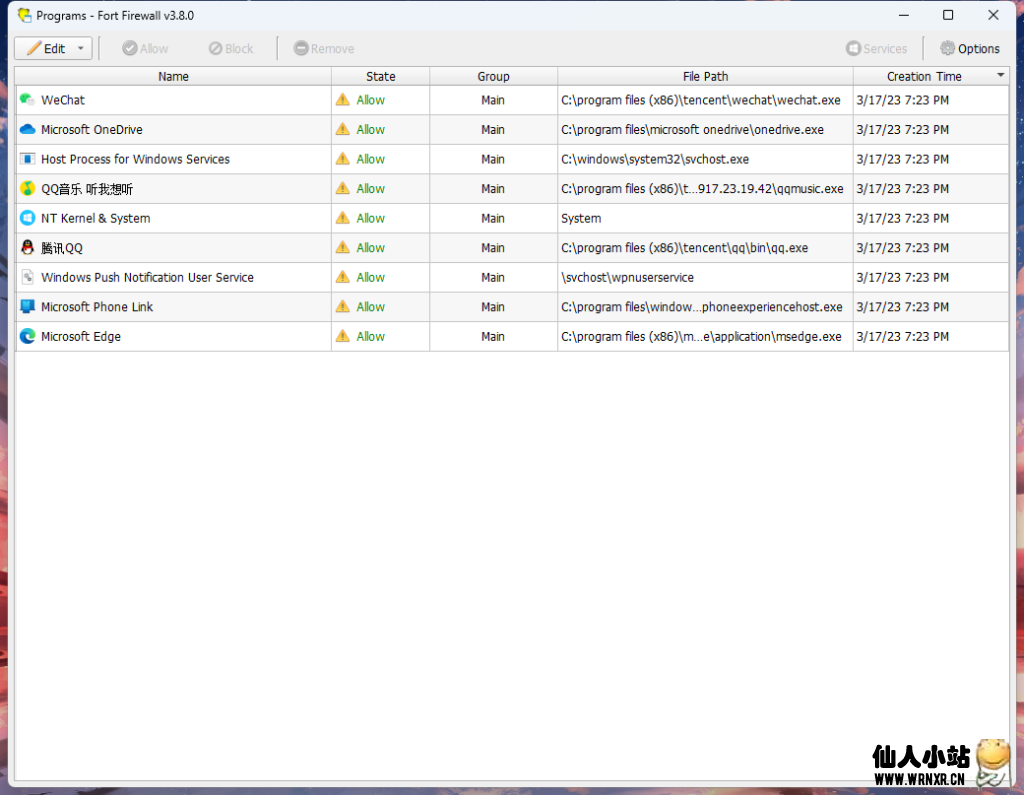Viewport: 1024px width, 795px height.
Task: Click the Block button in the toolbar
Action: click(231, 48)
